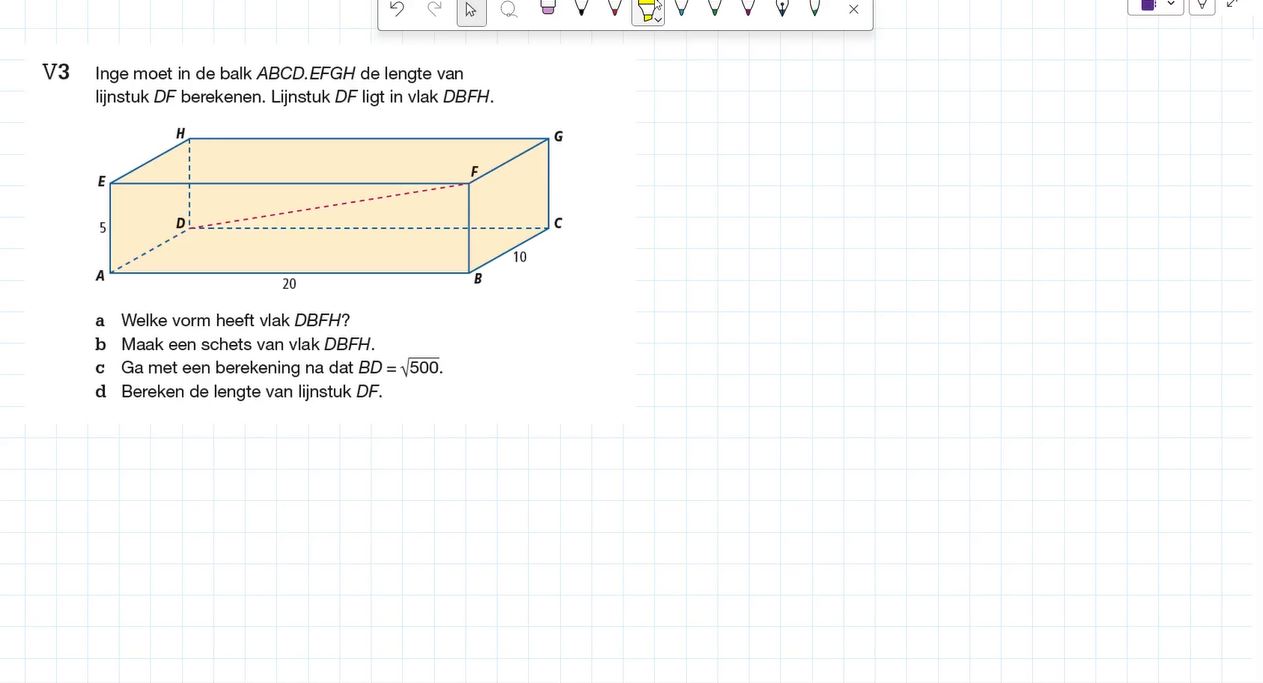This screenshot has height=683, width=1263.
Task: Click question a 'Welke vorm heeft vlak DBFH?'
Action: (x=235, y=321)
